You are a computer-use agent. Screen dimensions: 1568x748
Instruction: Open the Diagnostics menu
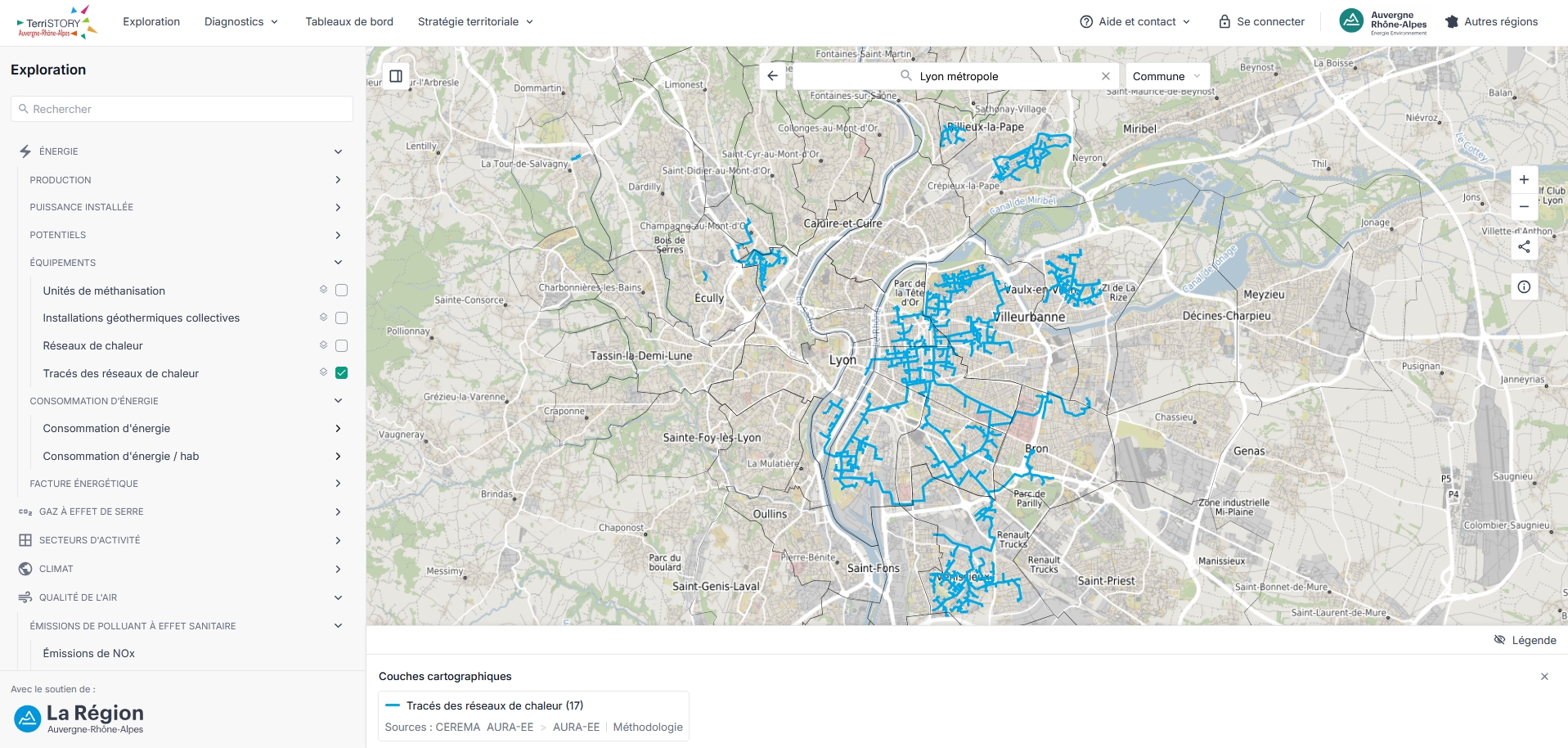241,22
